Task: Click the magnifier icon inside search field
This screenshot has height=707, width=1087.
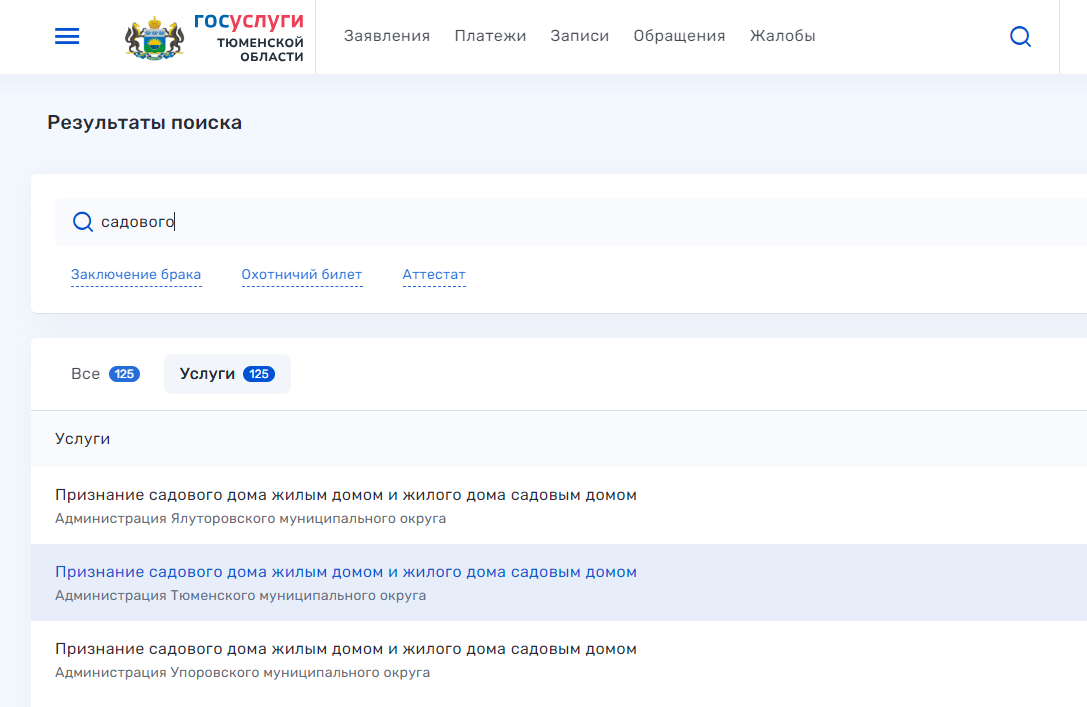Action: click(x=83, y=222)
